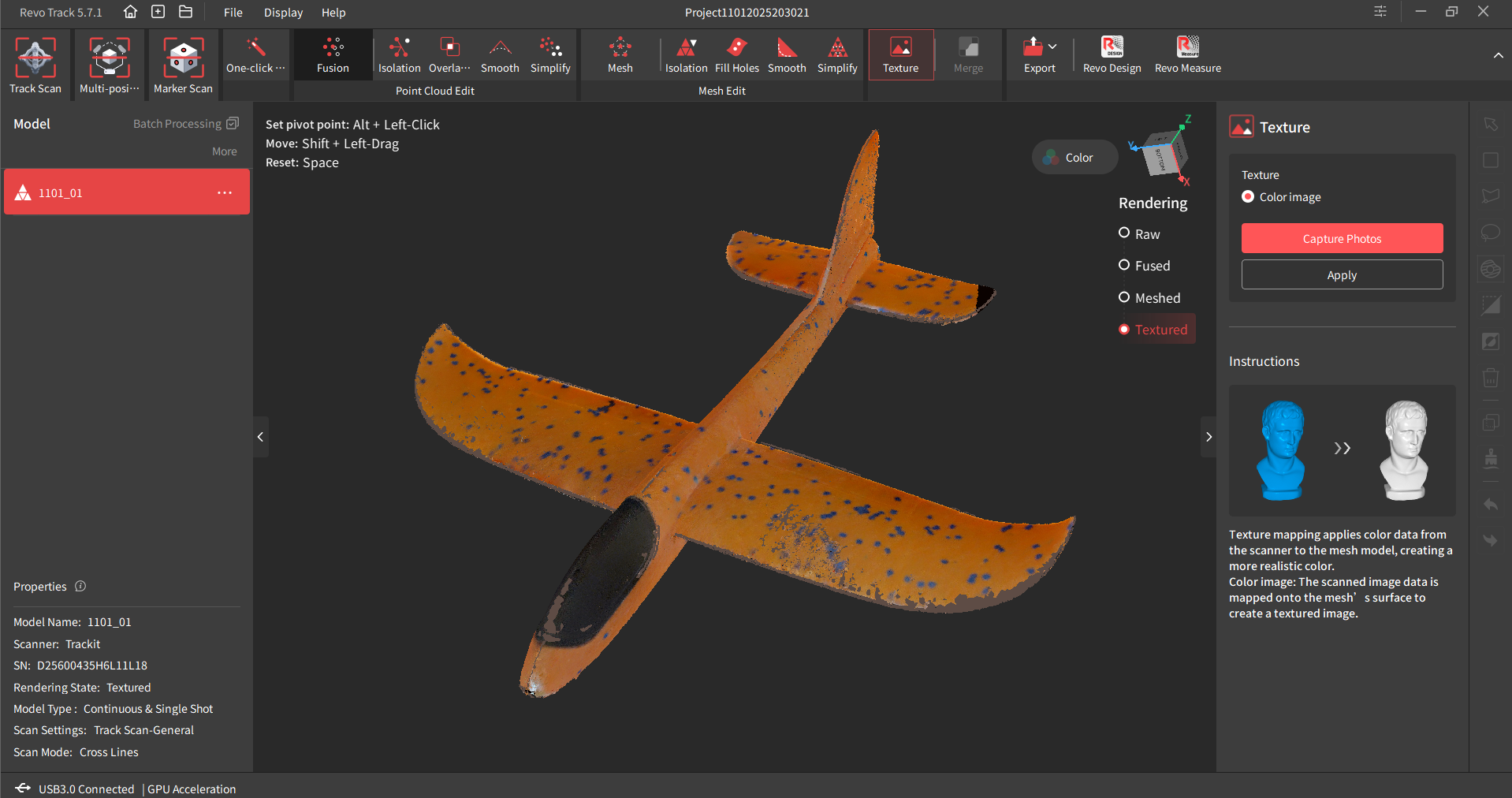Collapse the top toolbar ribbon

pyautogui.click(x=1498, y=55)
